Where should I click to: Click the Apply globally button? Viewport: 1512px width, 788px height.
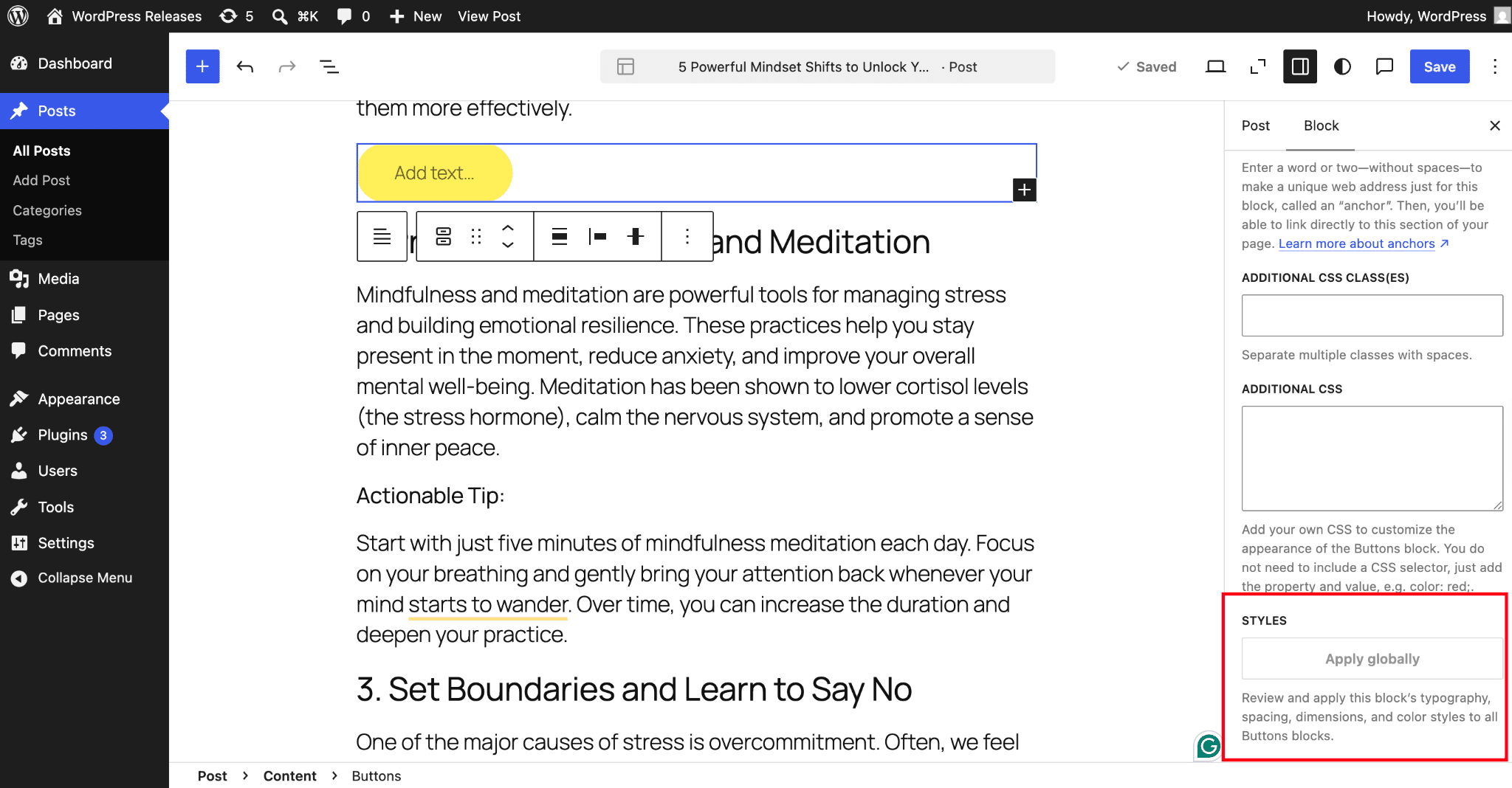[1372, 659]
